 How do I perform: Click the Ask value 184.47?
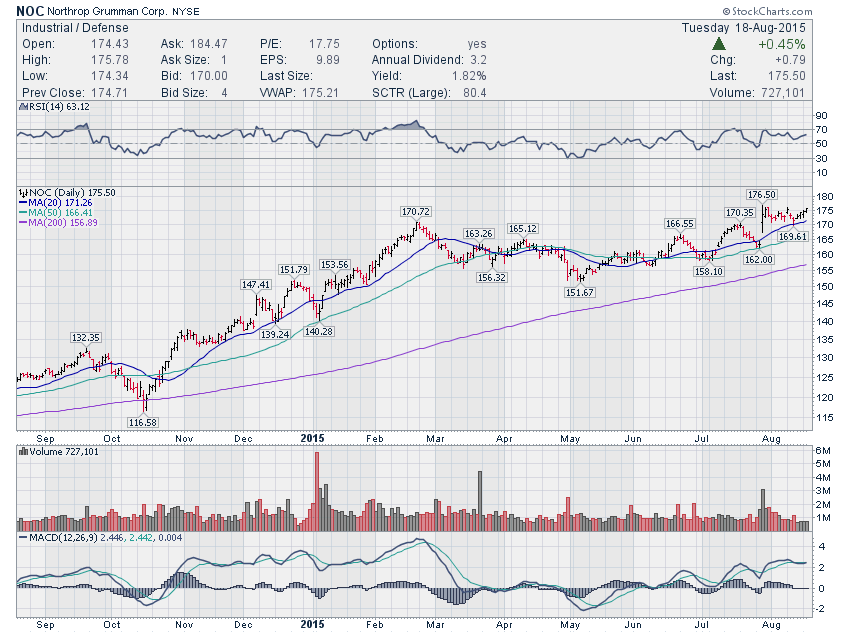coord(209,44)
